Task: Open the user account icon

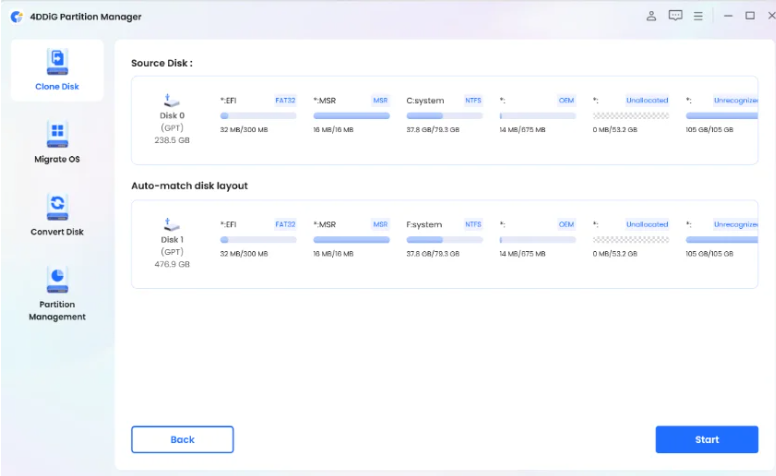Action: [x=651, y=16]
